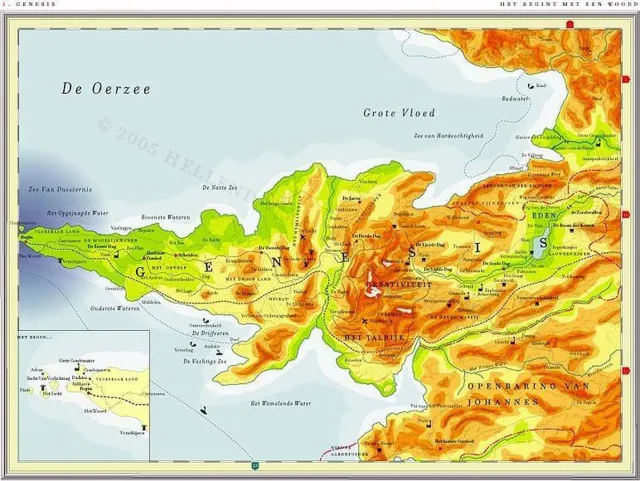
Task: Click the factory icon next to Geweld
Action: tap(513, 340)
